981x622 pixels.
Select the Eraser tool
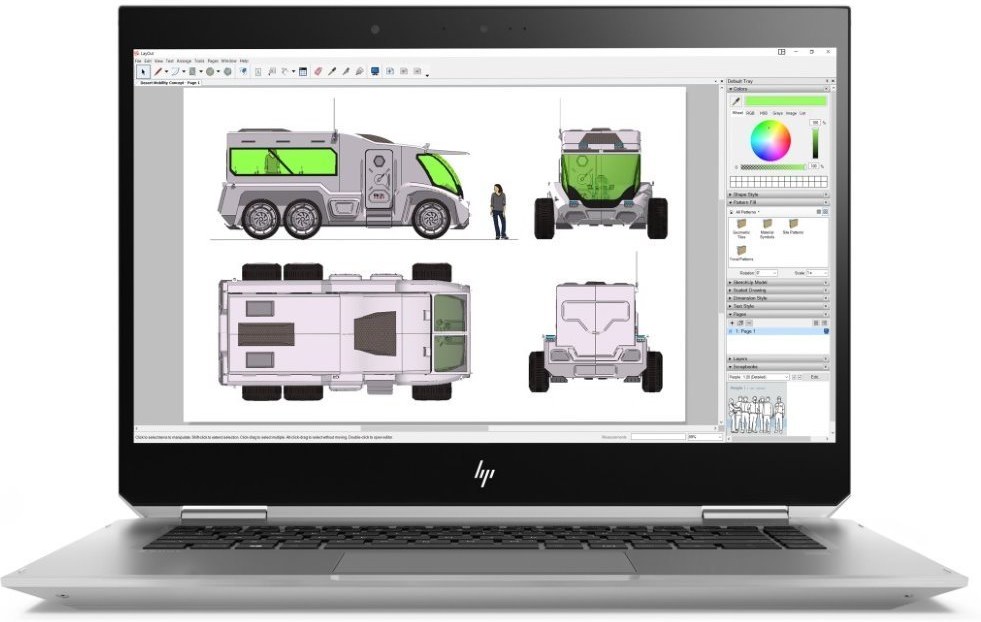318,72
